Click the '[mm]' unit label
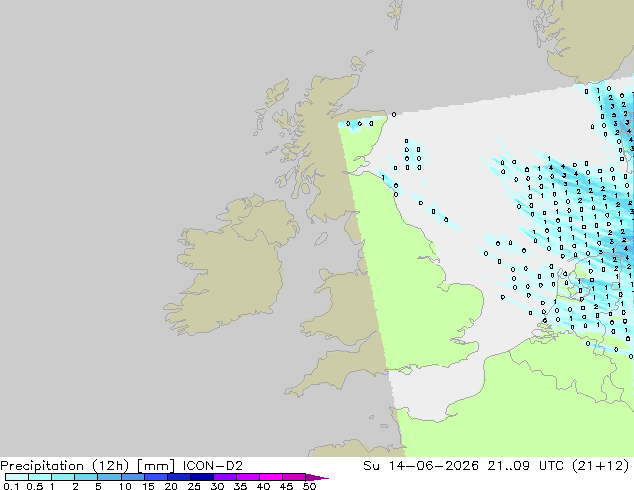Image resolution: width=634 pixels, height=490 pixels. [x=156, y=466]
